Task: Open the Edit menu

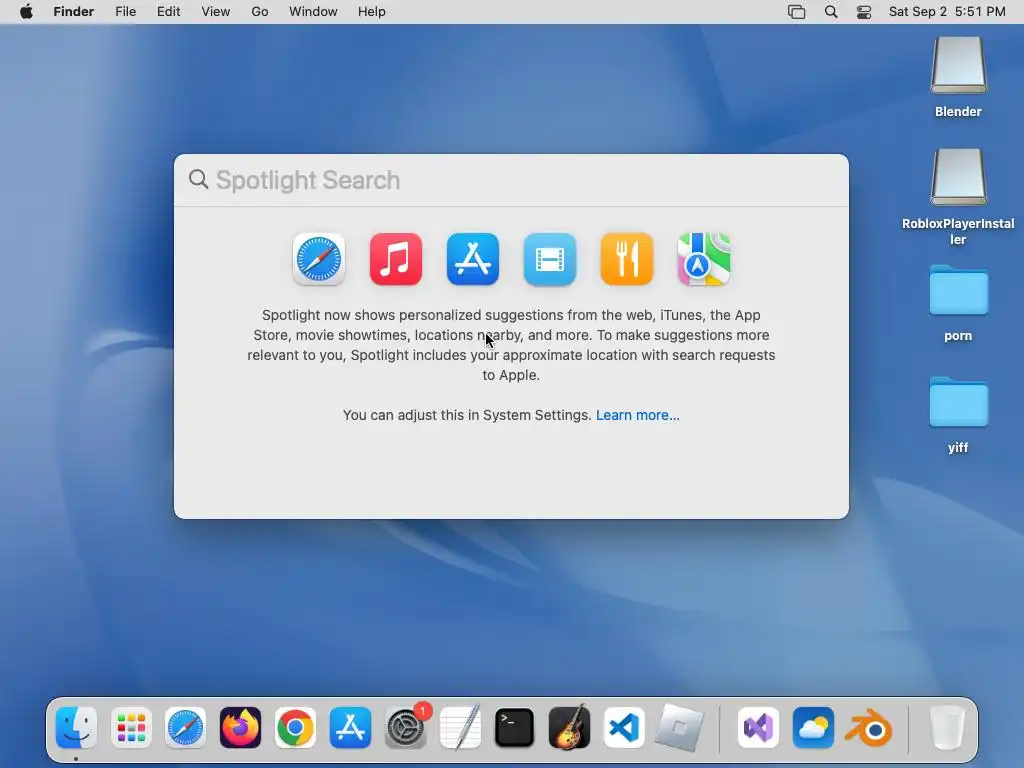Action: 168,12
